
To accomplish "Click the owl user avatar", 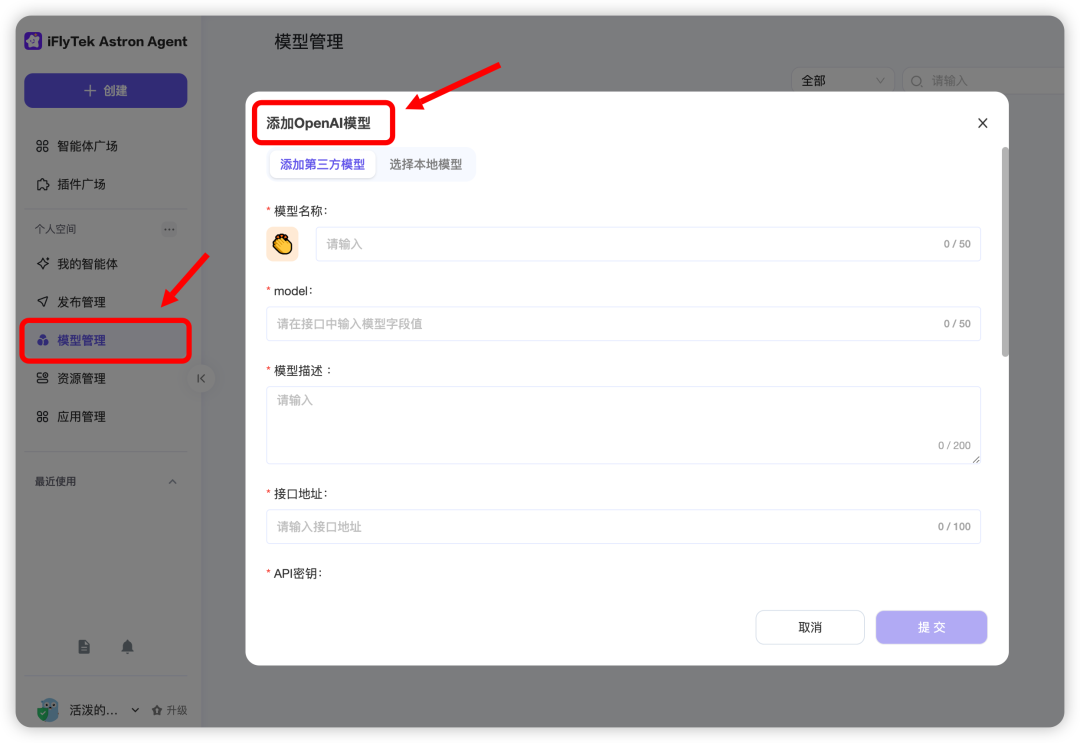I will click(x=48, y=709).
